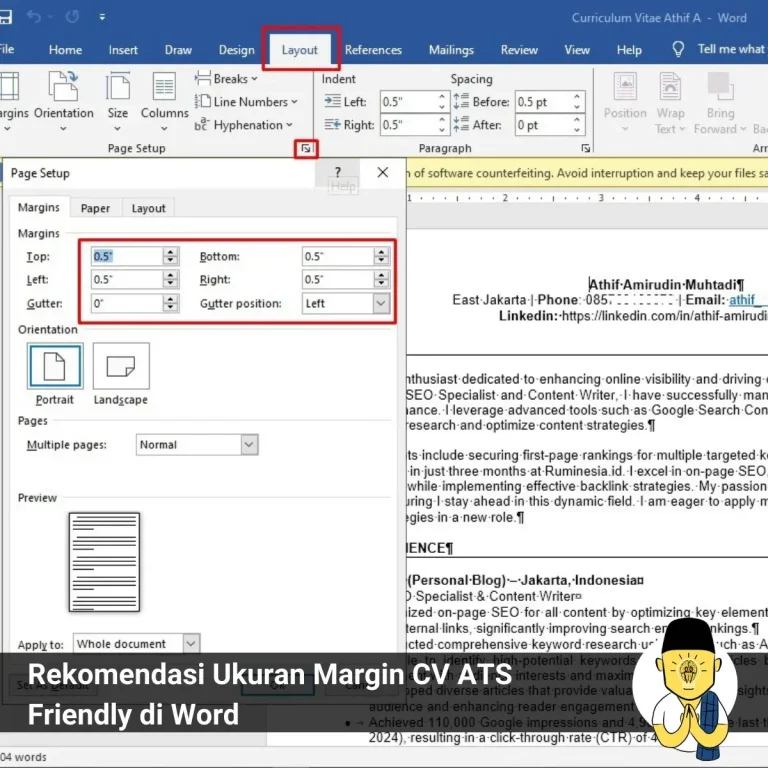
Task: Adjust Top margin spinner
Action: (x=170, y=256)
